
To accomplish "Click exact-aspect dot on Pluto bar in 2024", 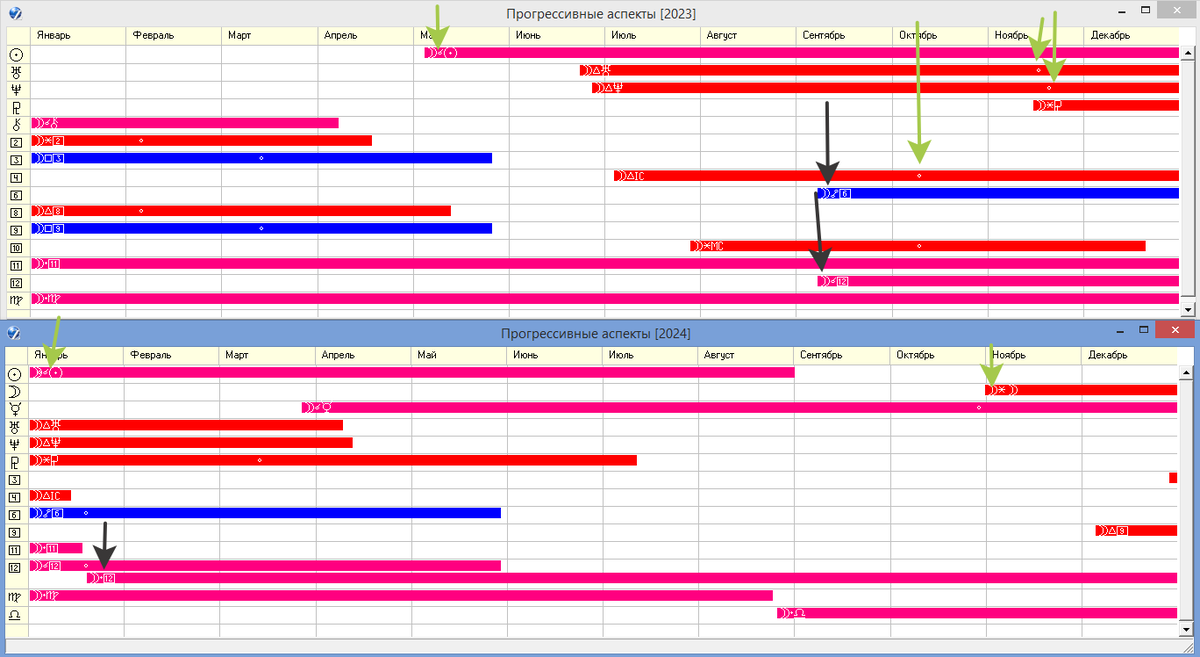I will (259, 460).
